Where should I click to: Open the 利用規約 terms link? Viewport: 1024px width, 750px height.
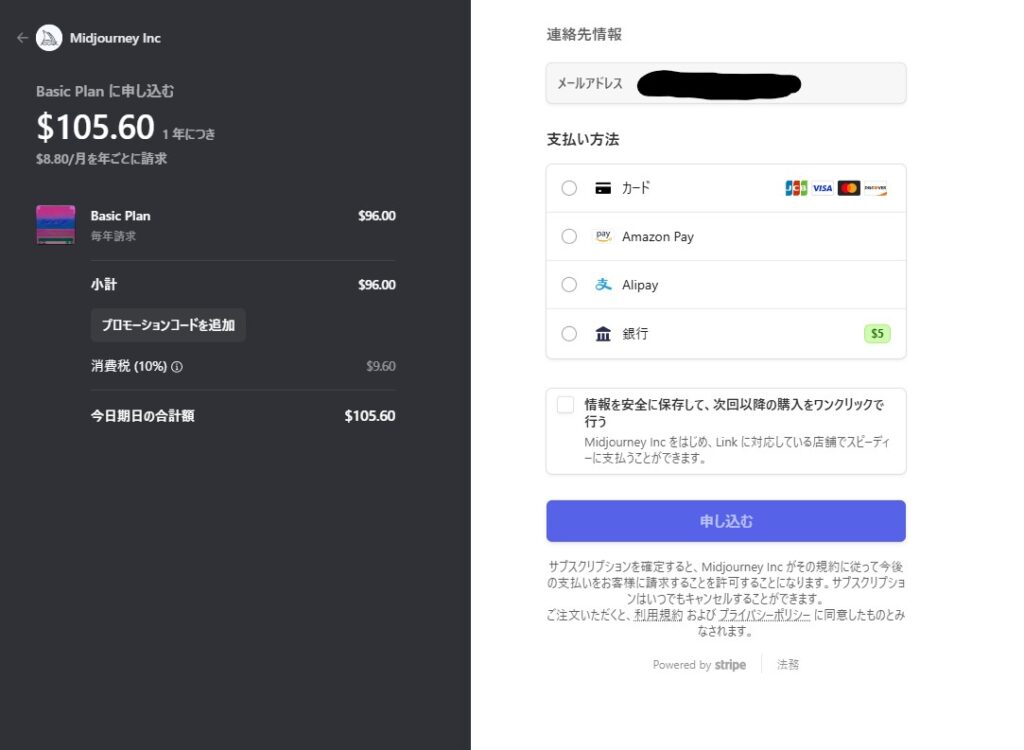pyautogui.click(x=658, y=615)
